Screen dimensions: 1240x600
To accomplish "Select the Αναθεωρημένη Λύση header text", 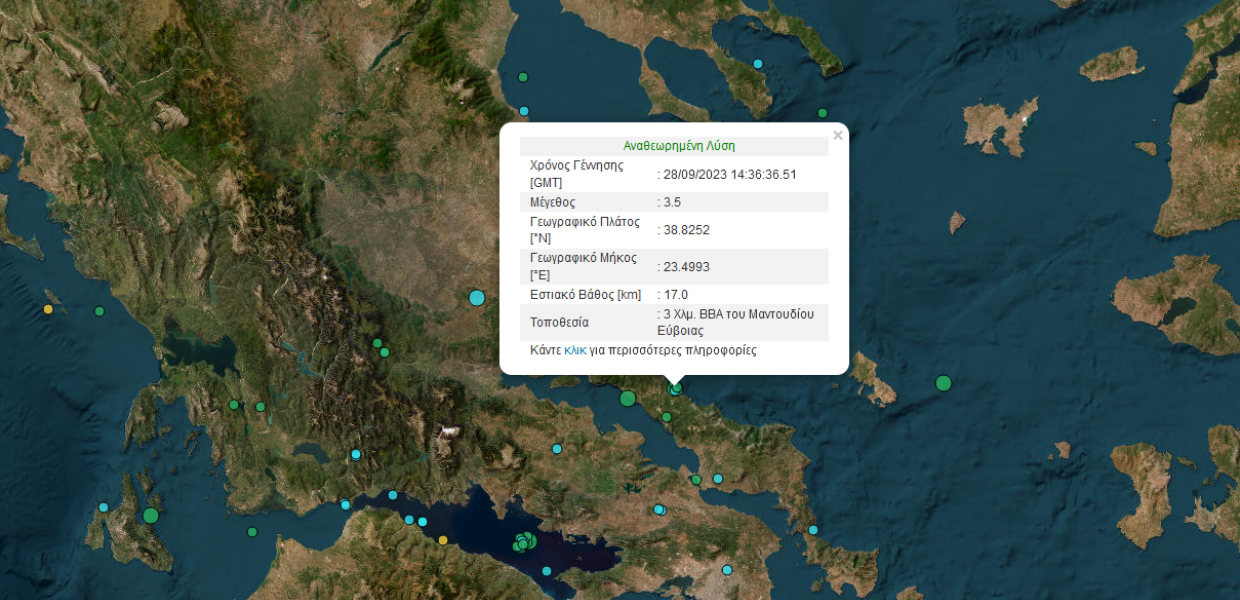I will 679,146.
